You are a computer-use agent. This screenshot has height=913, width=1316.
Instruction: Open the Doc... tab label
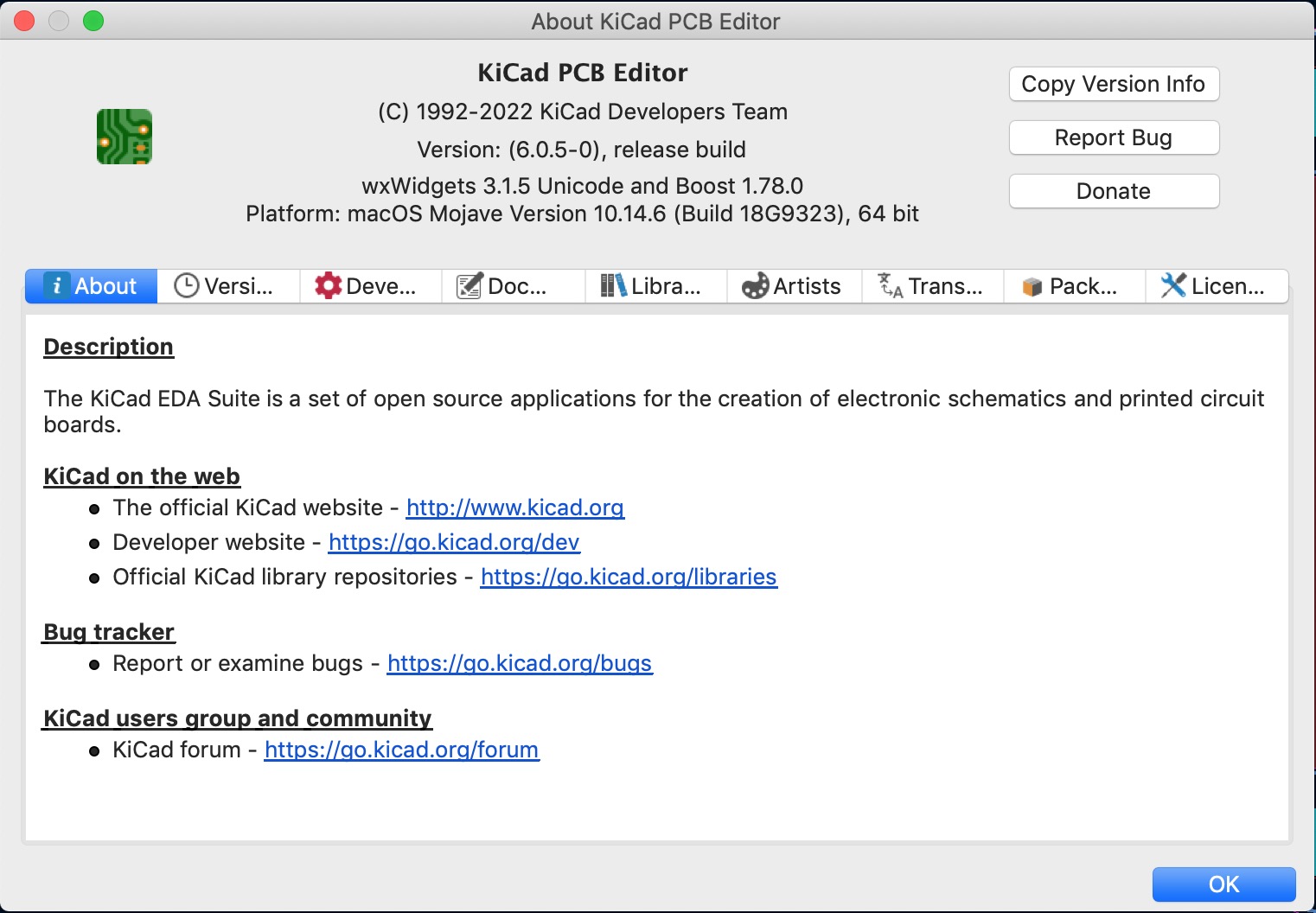click(517, 286)
